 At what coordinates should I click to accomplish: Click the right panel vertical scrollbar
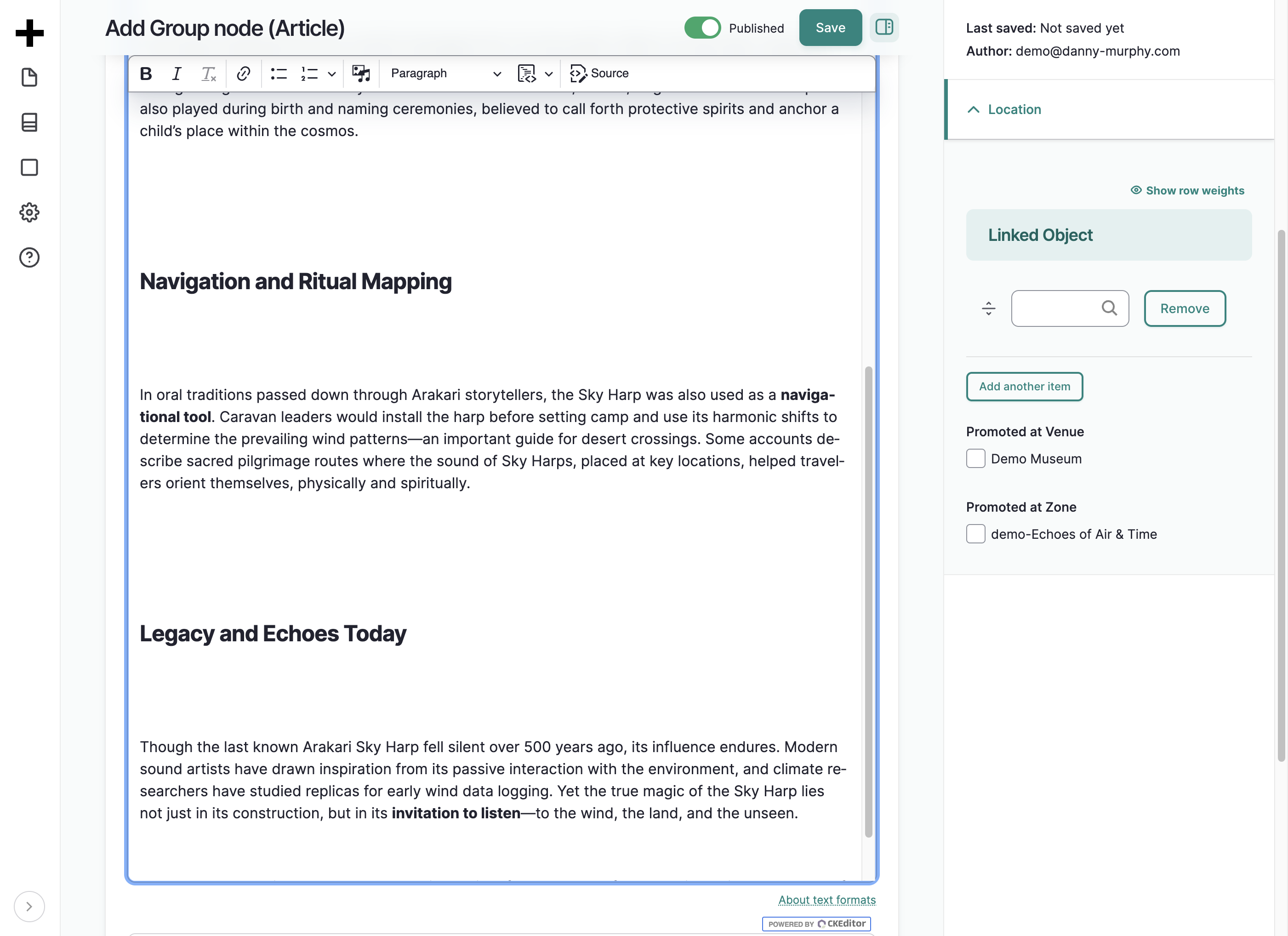pos(1281,495)
